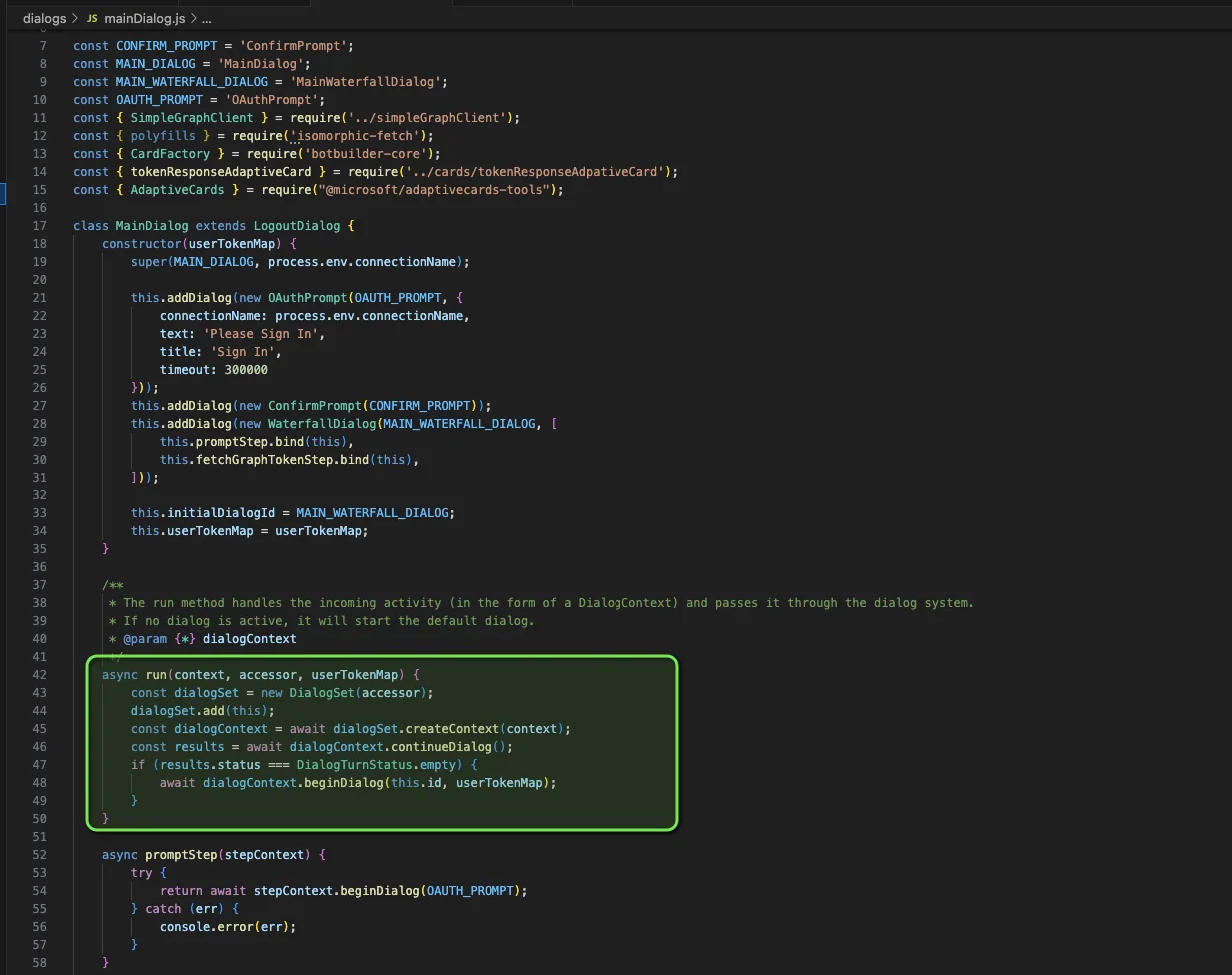1232x975 pixels.
Task: Click the "super" call on line 19
Action: (x=149, y=262)
